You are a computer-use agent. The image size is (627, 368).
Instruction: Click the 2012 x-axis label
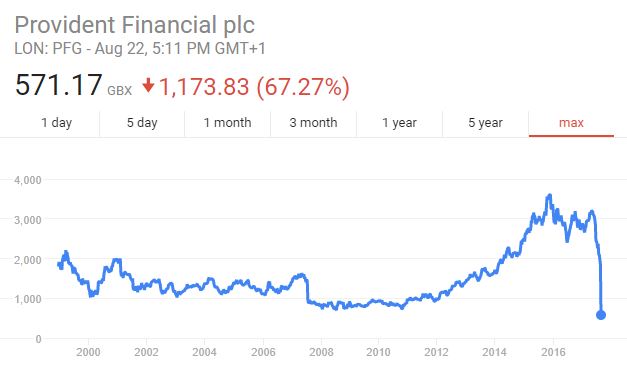coord(436,352)
